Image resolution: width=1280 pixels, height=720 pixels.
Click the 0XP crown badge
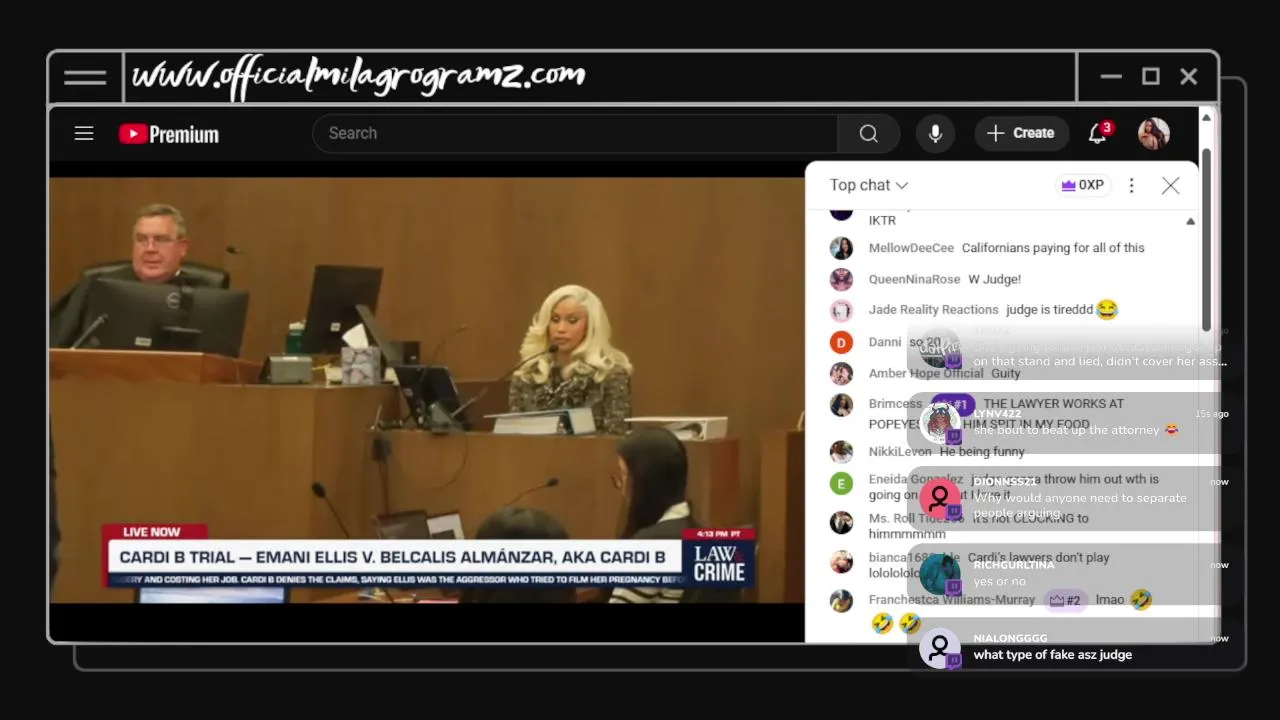pyautogui.click(x=1083, y=185)
